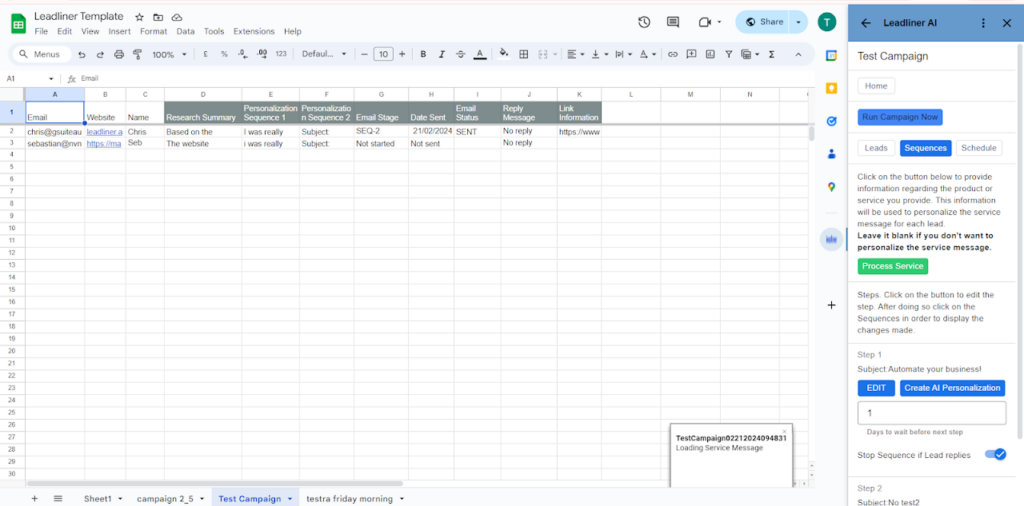
Task: Click the Functions sigma icon
Action: pyautogui.click(x=772, y=54)
